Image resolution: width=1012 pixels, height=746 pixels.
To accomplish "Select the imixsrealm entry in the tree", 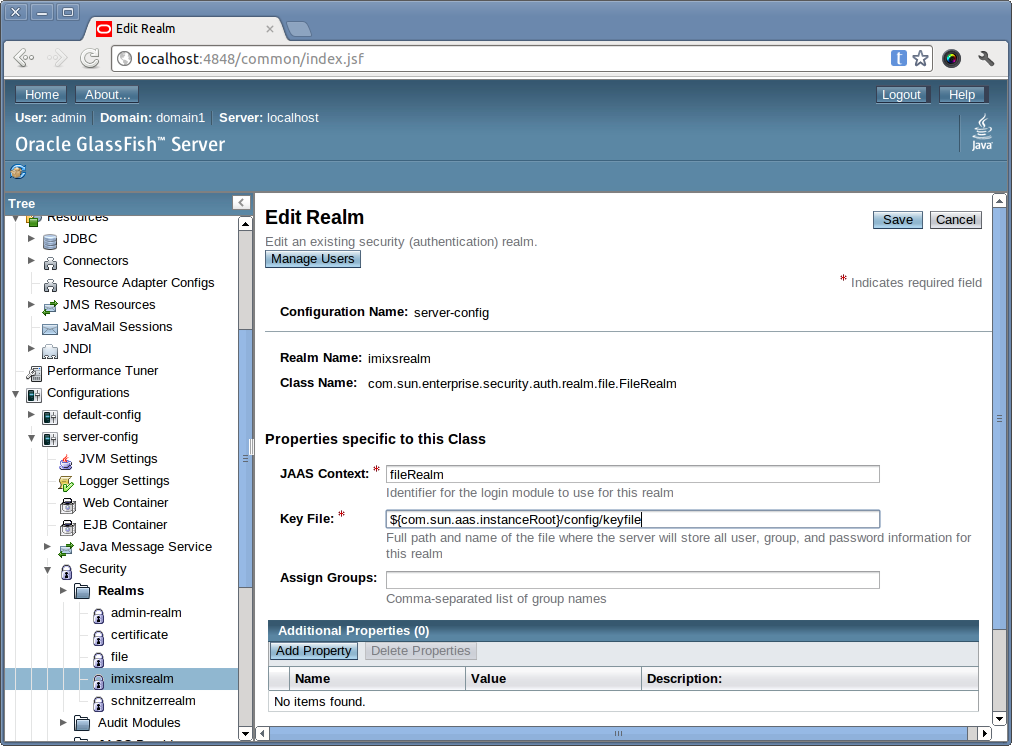I will (142, 679).
